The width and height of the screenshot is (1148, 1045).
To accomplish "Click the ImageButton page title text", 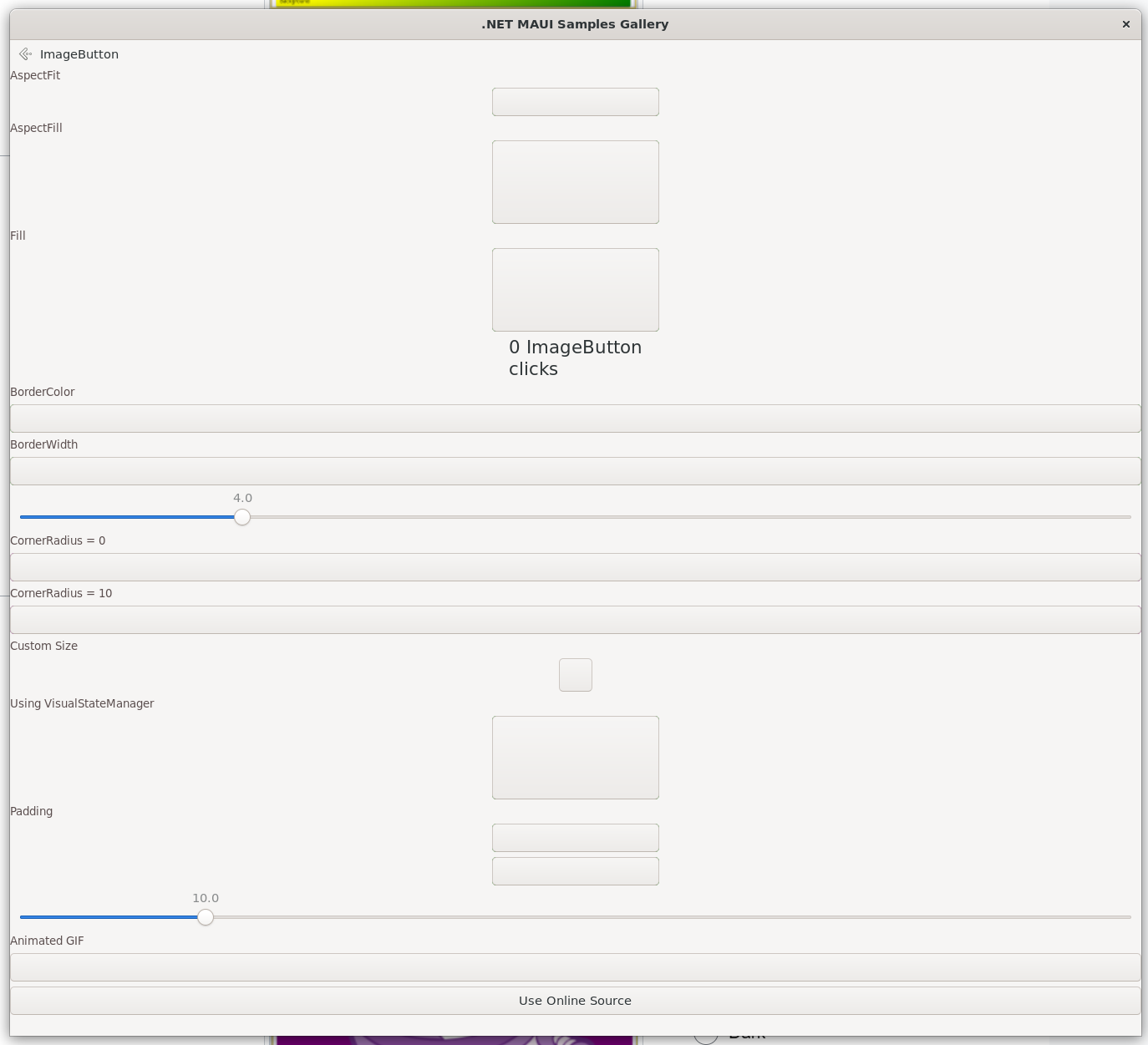I will click(79, 54).
